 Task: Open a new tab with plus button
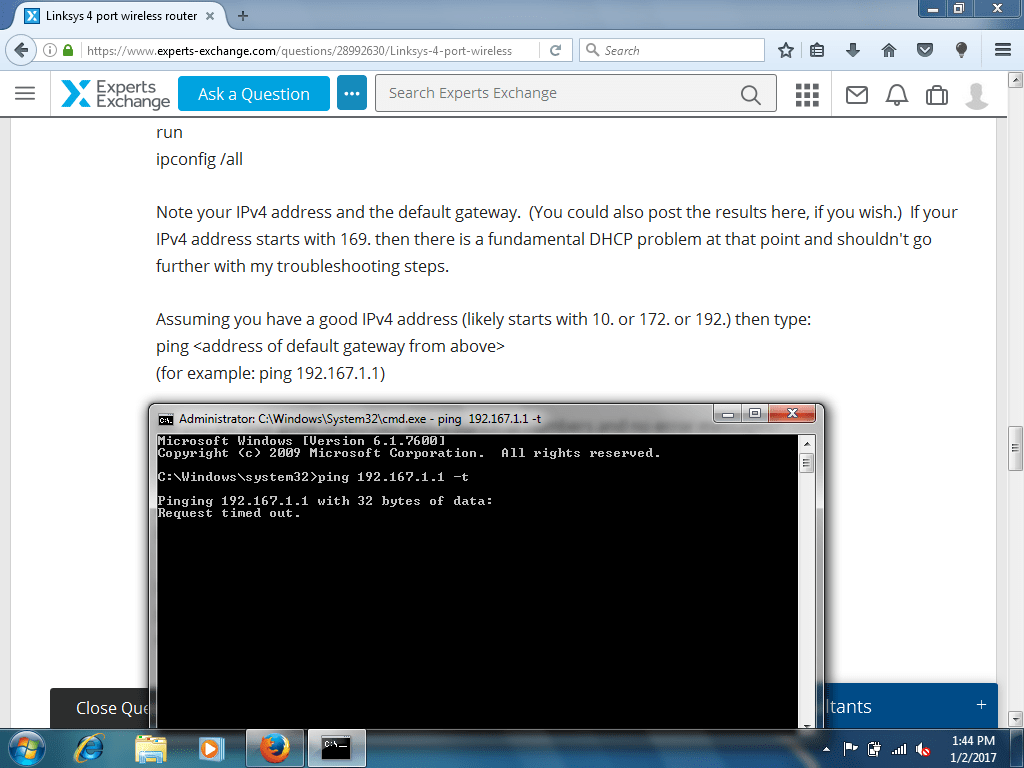(x=243, y=16)
